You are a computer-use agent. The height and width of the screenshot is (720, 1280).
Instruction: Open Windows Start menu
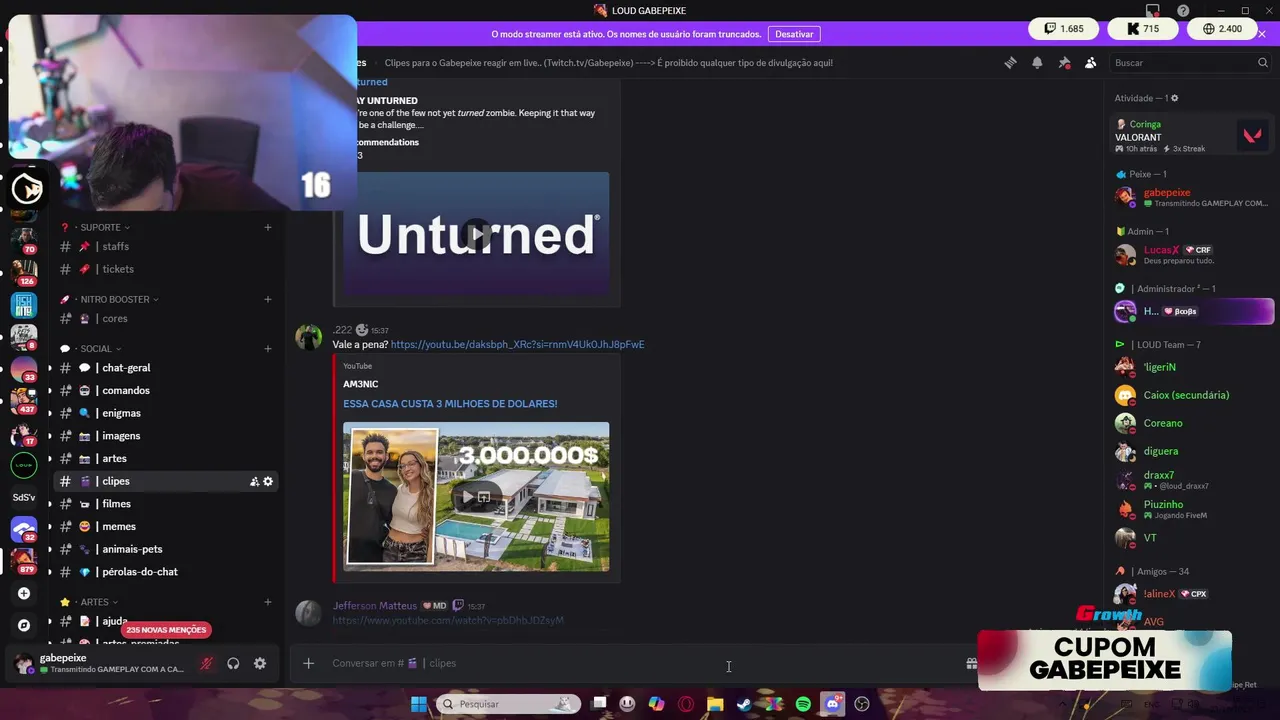[x=419, y=704]
